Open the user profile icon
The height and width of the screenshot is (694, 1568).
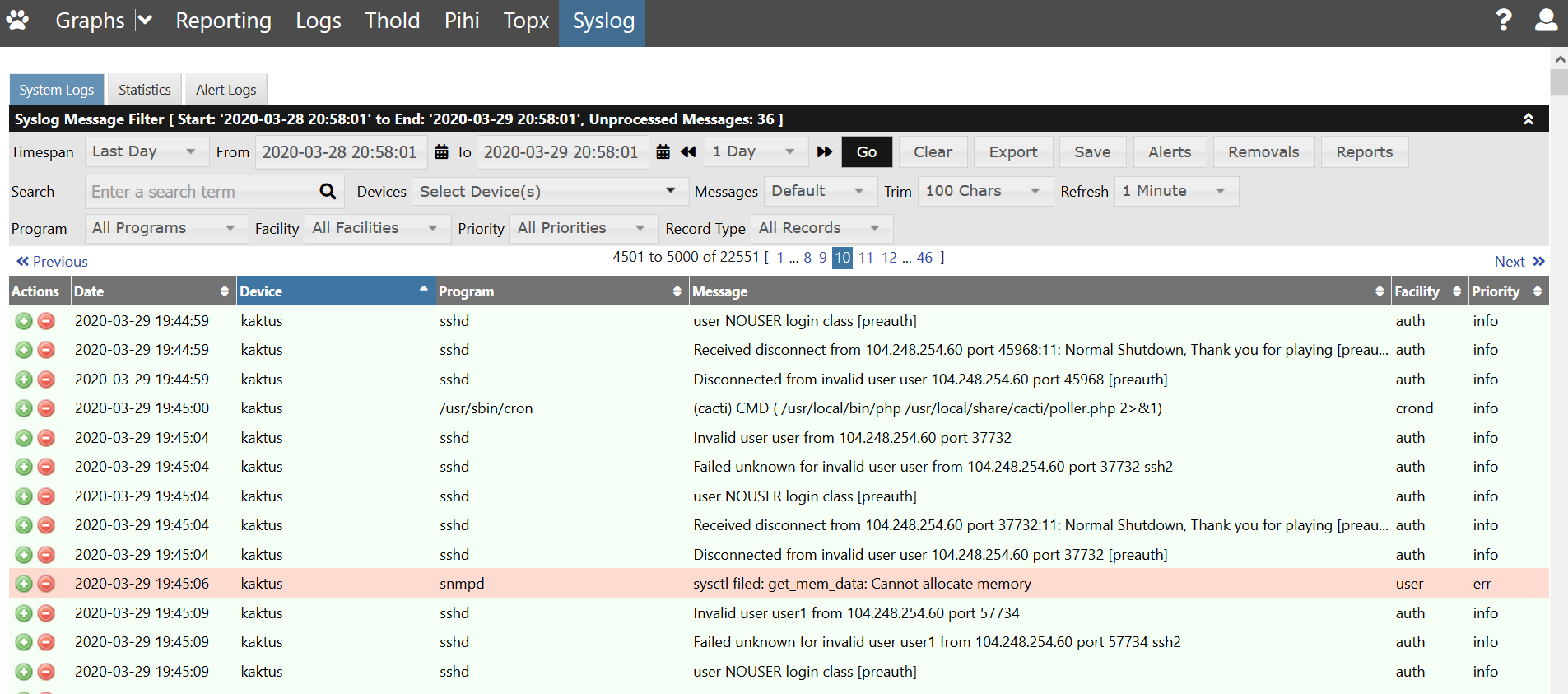click(x=1546, y=20)
